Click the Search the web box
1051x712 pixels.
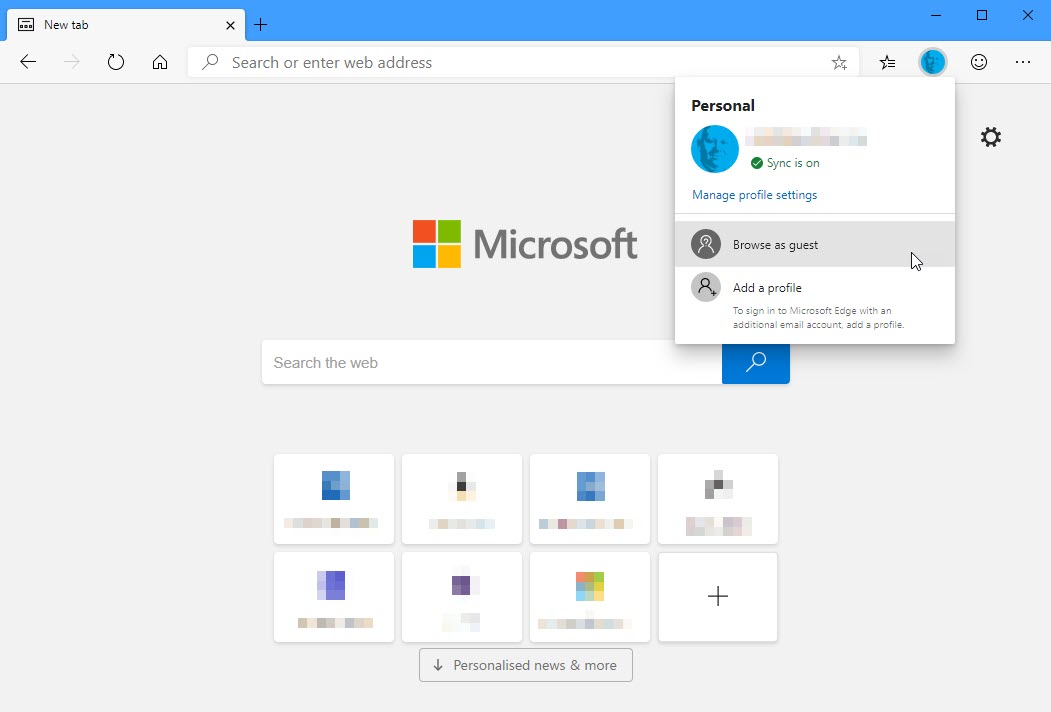coord(492,362)
